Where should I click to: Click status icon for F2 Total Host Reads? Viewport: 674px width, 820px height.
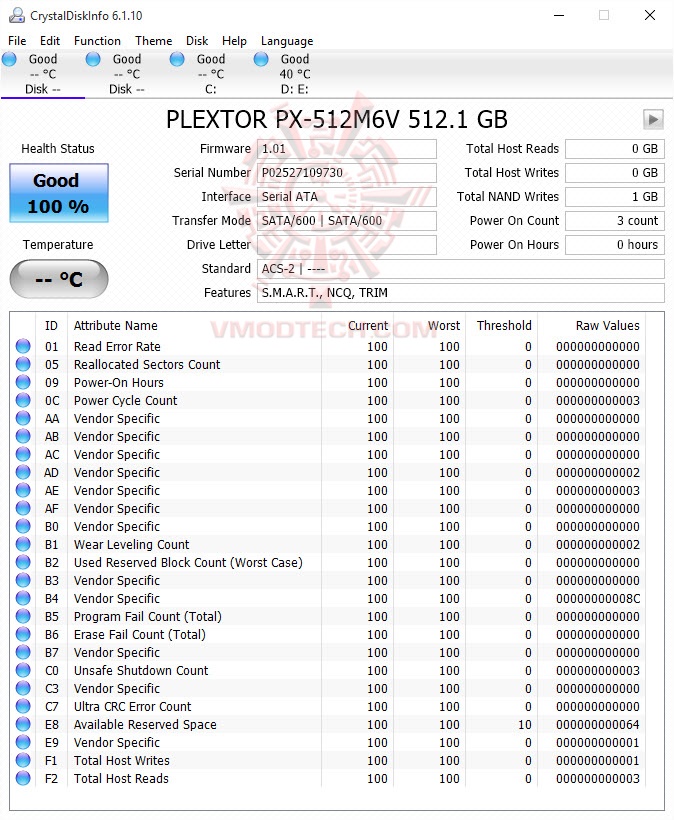tap(23, 778)
